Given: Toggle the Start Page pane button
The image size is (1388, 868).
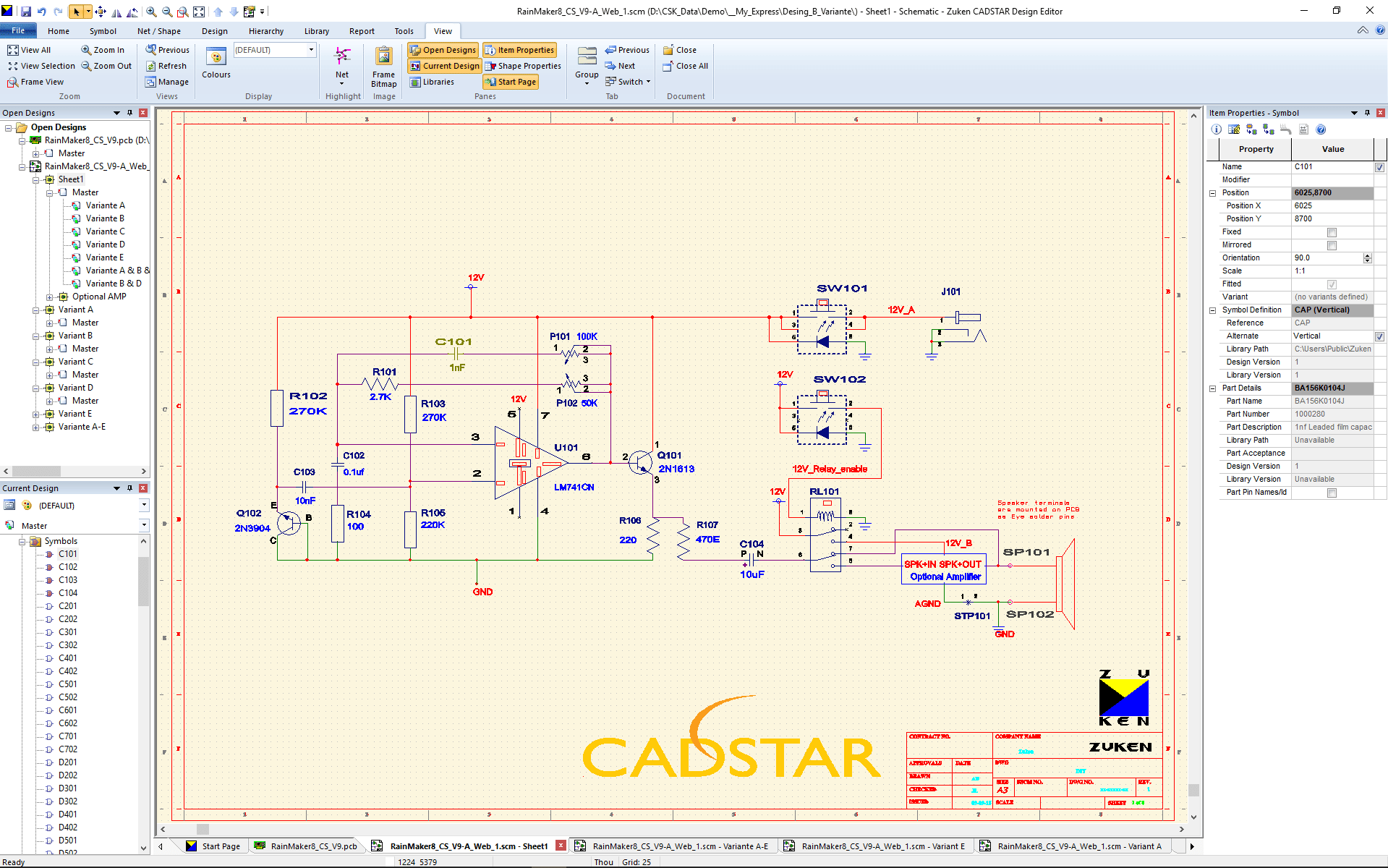Looking at the screenshot, I should (511, 82).
